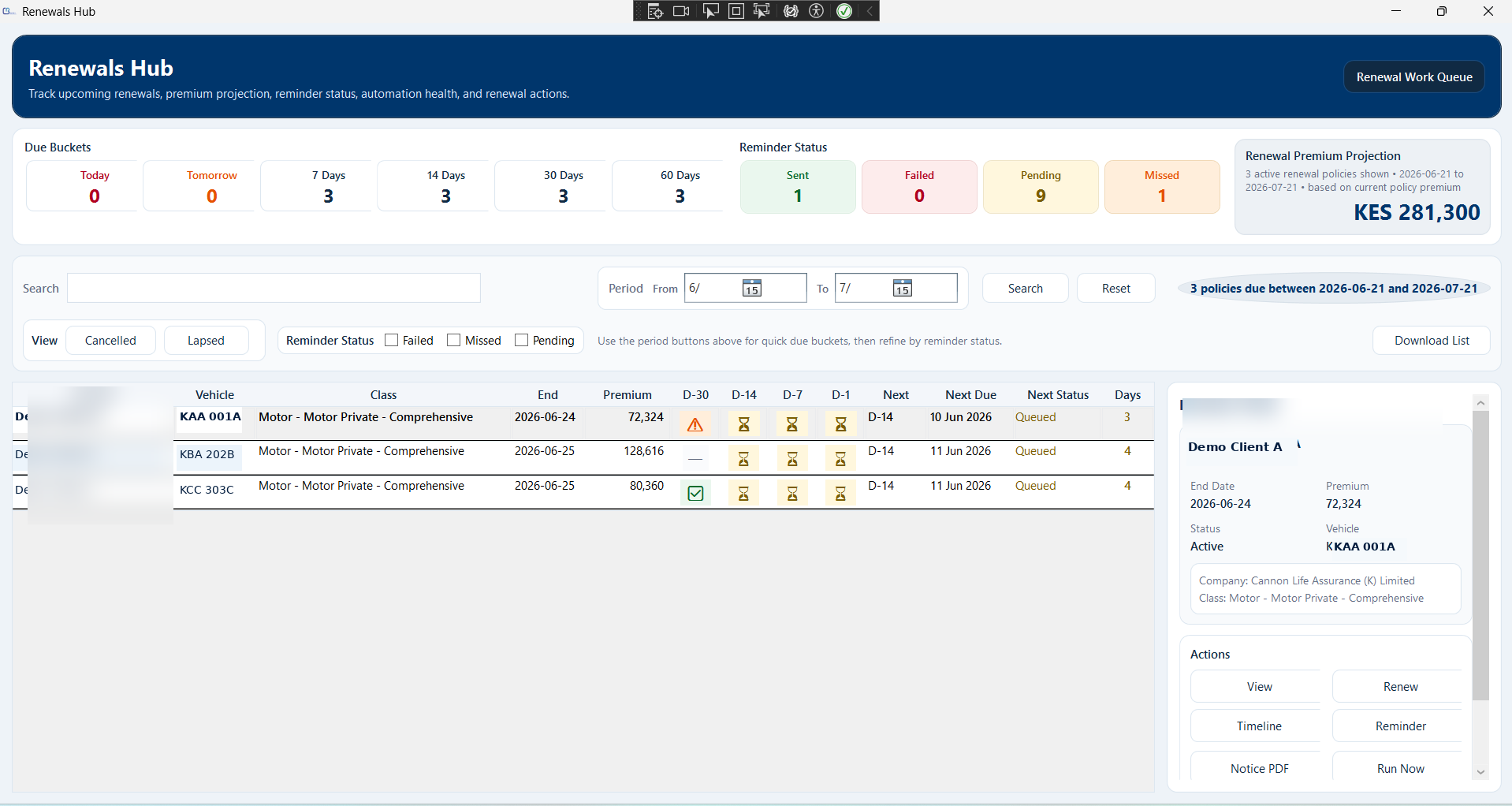Click the orange Missed reminder status card
This screenshot has width=1512, height=806.
1162,187
